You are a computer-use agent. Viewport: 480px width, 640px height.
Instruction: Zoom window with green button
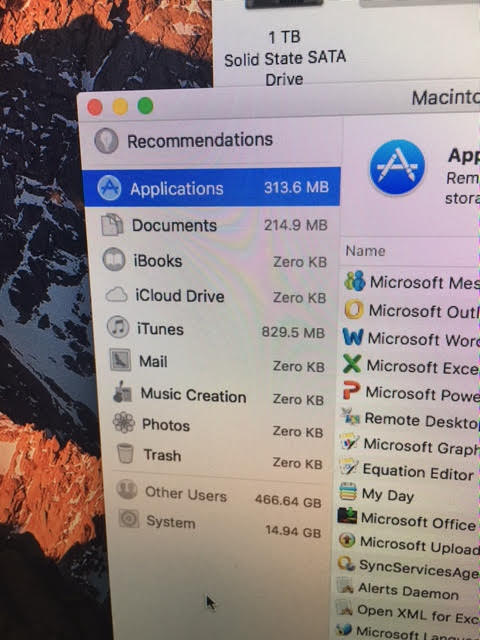145,106
